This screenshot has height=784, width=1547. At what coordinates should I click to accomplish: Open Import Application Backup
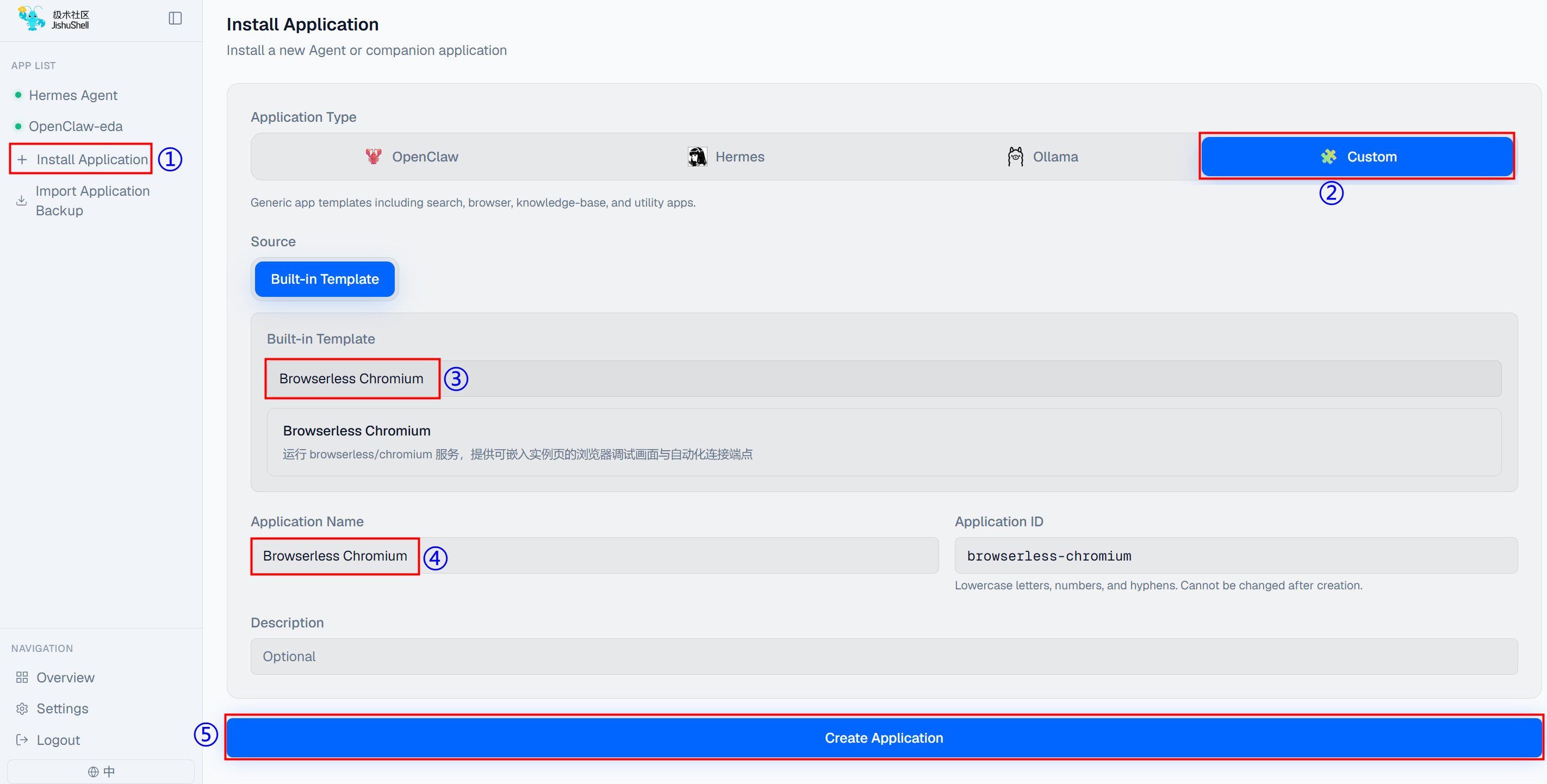(x=92, y=201)
